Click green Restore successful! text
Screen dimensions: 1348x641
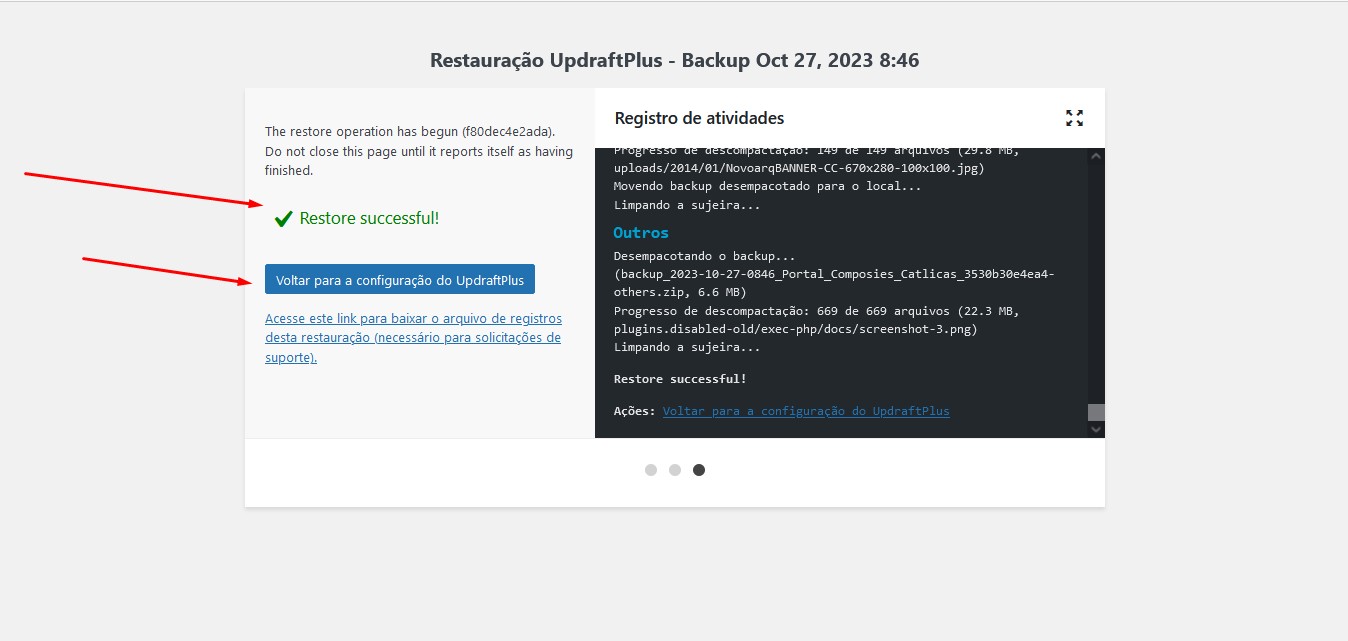[x=369, y=218]
